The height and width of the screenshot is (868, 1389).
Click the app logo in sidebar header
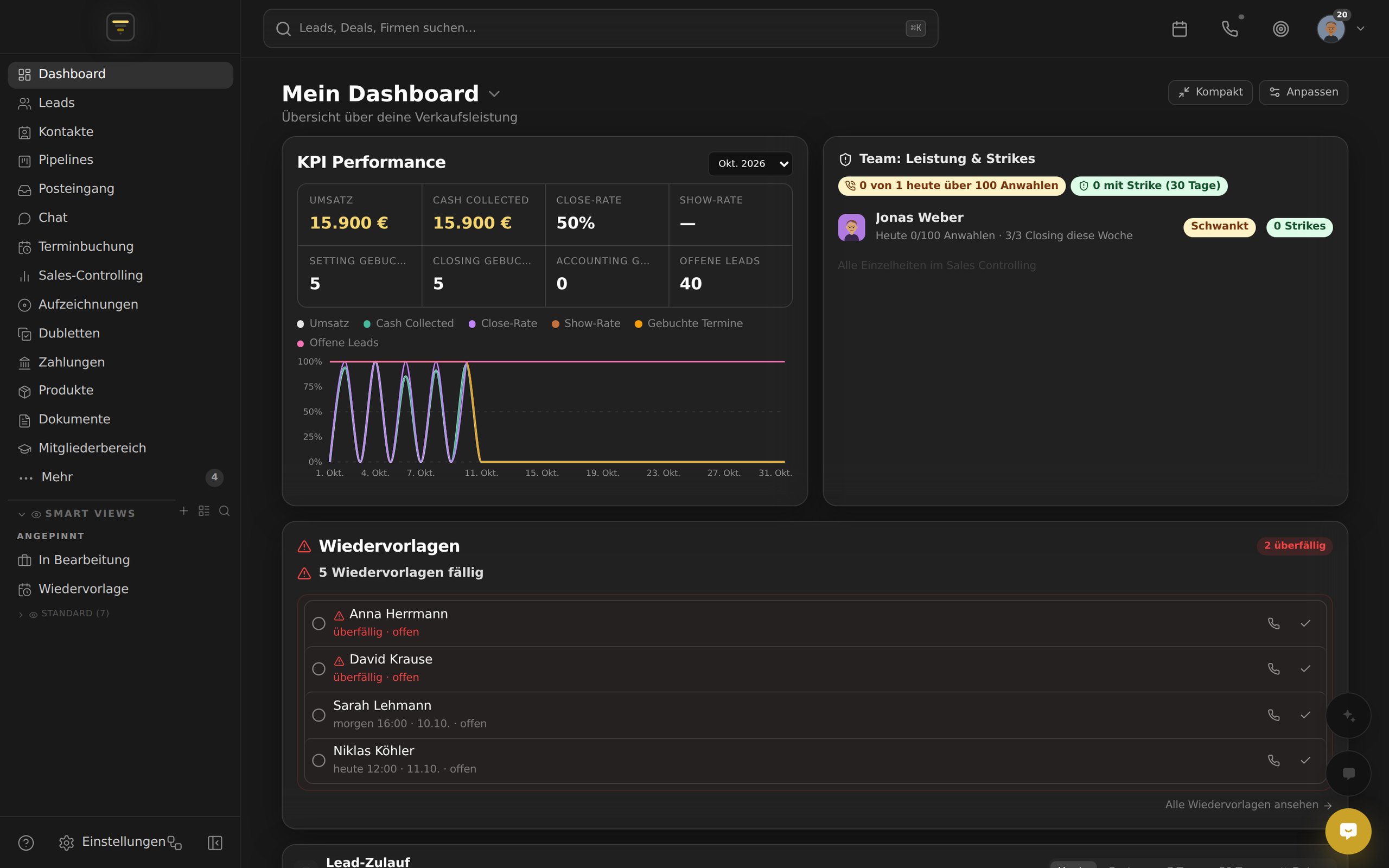pyautogui.click(x=120, y=27)
